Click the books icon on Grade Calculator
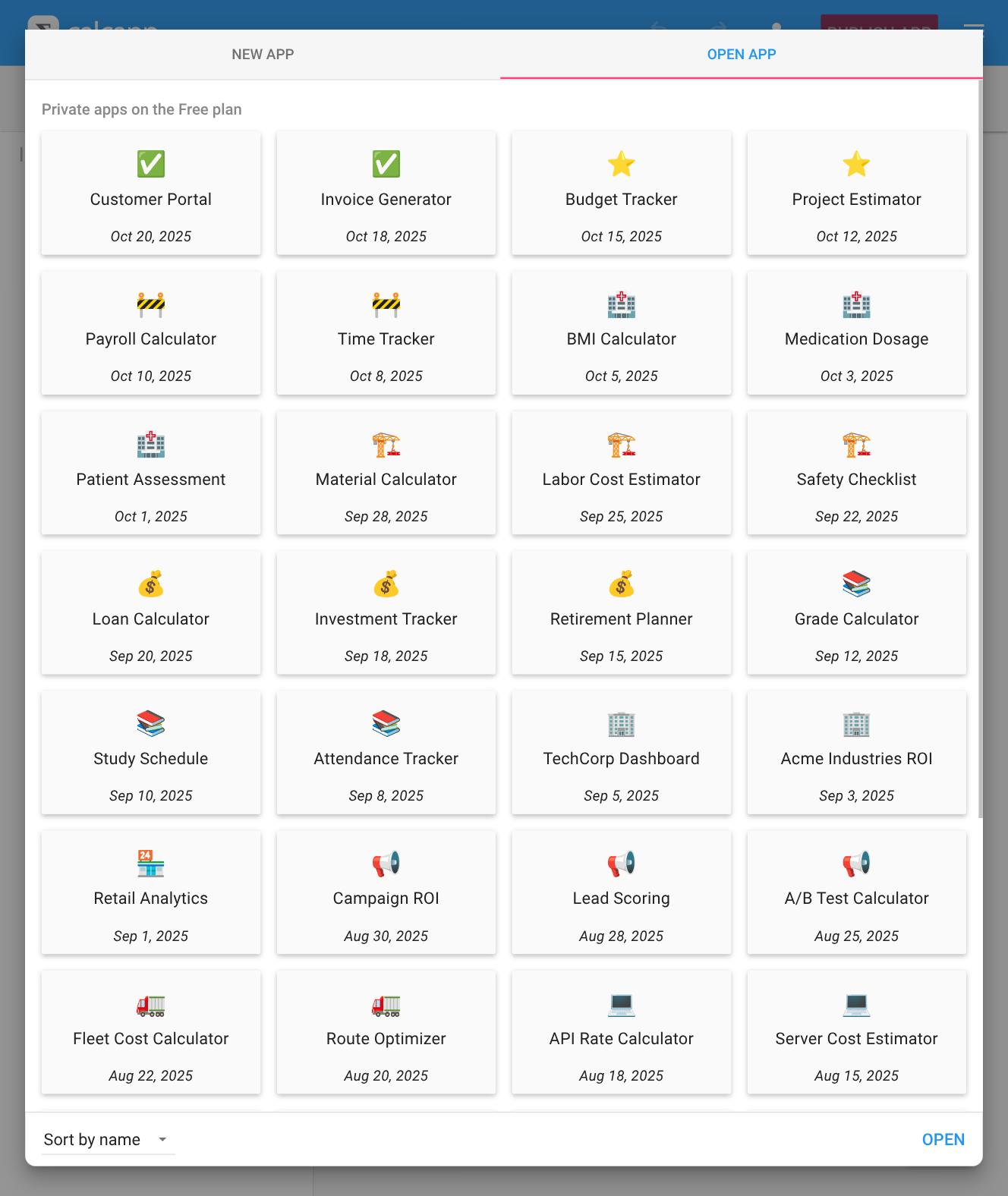Viewport: 1008px width, 1196px height. point(856,584)
